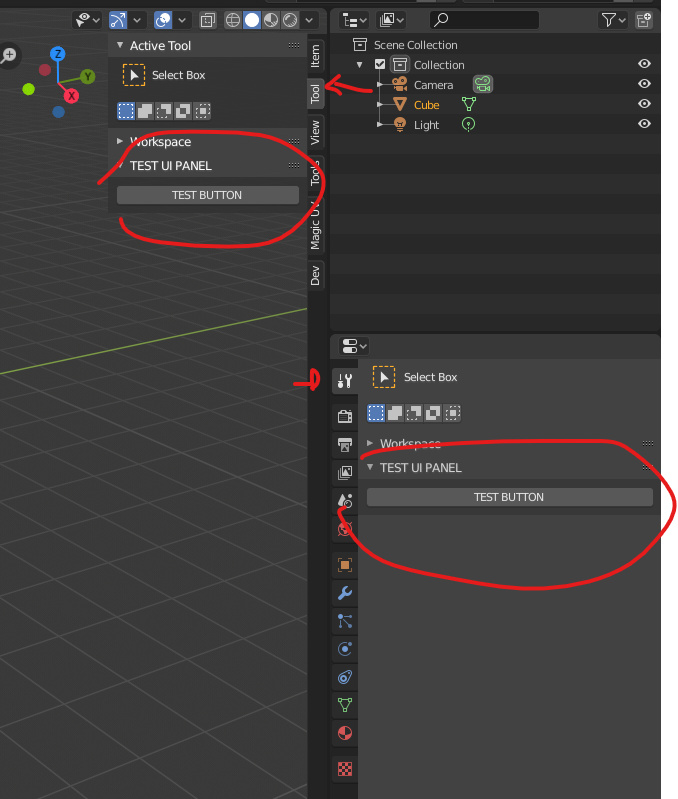Switch to solid viewport shading
Image resolution: width=678 pixels, height=799 pixels.
252,20
